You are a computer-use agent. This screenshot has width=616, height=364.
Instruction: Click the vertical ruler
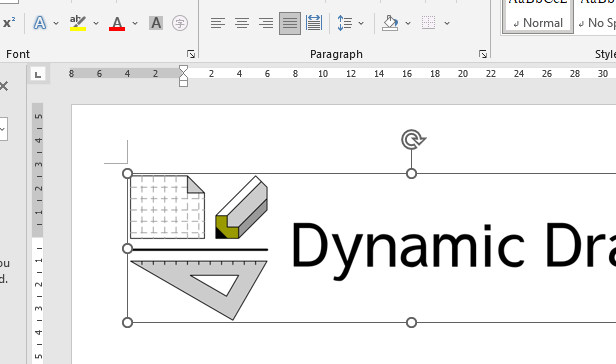38,233
